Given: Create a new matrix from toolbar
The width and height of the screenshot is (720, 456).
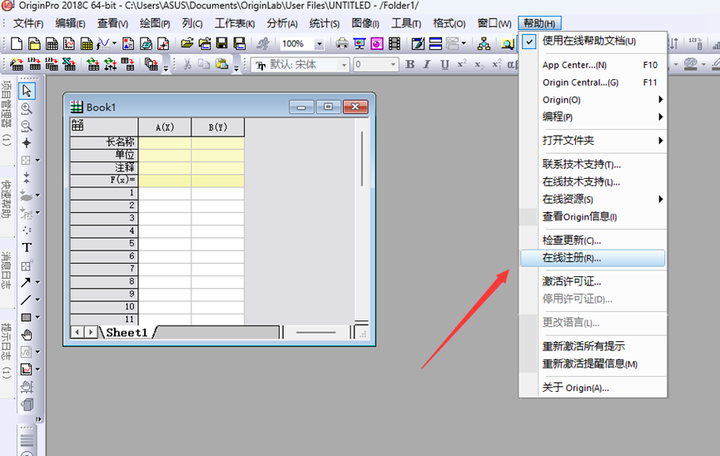Looking at the screenshot, I should click(86, 44).
